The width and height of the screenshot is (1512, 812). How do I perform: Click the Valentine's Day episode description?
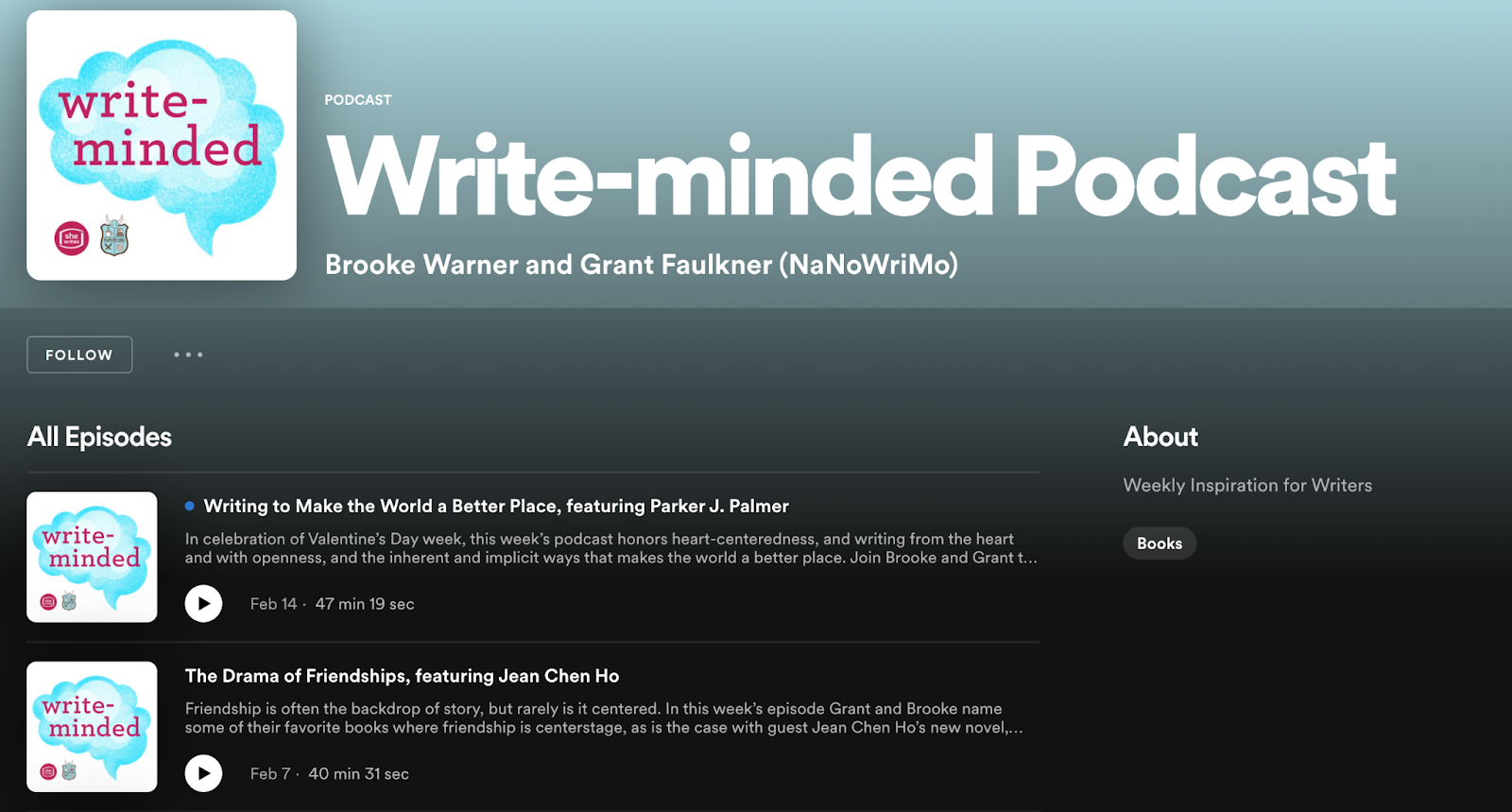(611, 548)
